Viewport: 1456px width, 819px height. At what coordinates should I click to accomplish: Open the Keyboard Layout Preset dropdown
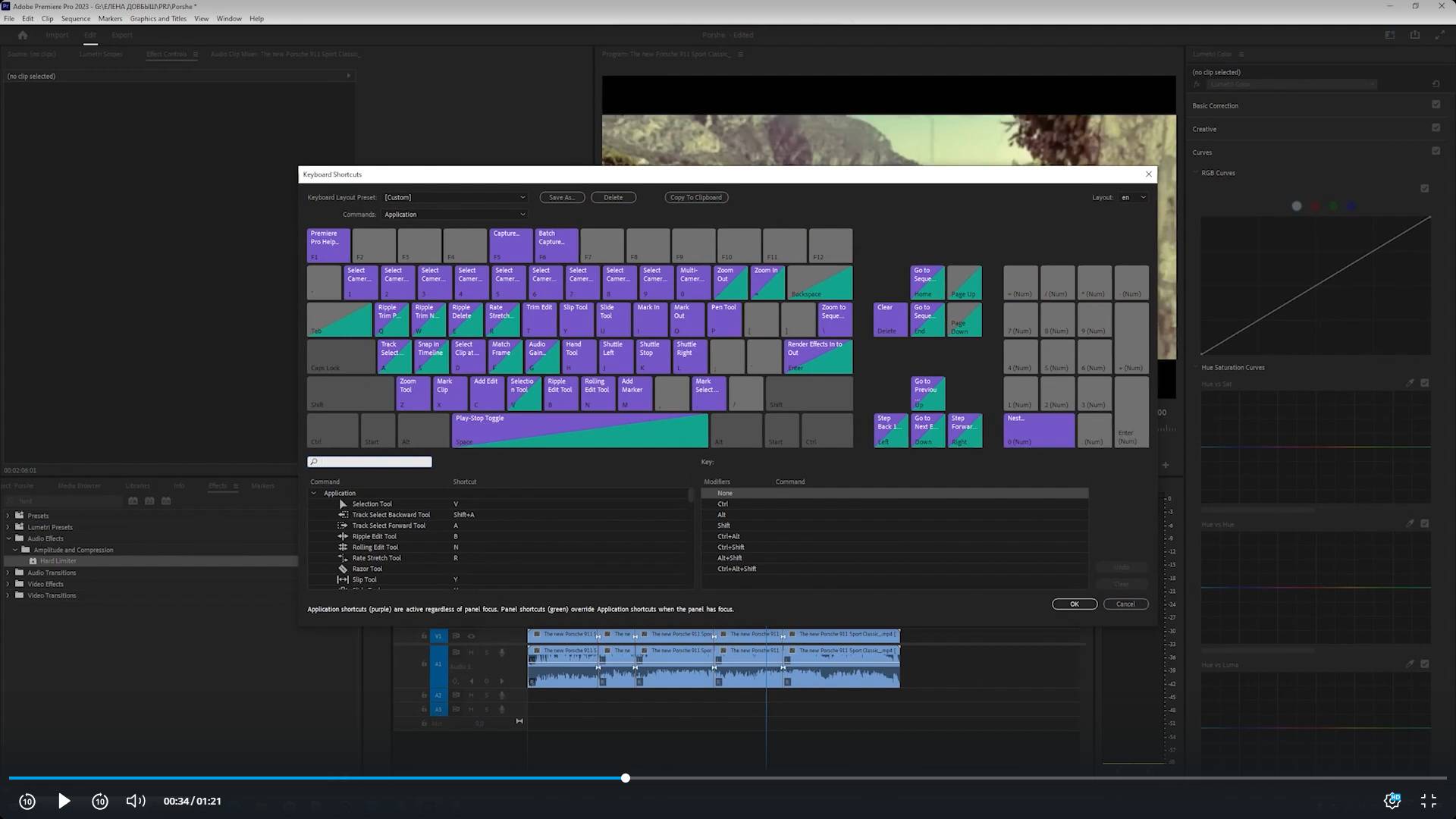[x=455, y=197]
